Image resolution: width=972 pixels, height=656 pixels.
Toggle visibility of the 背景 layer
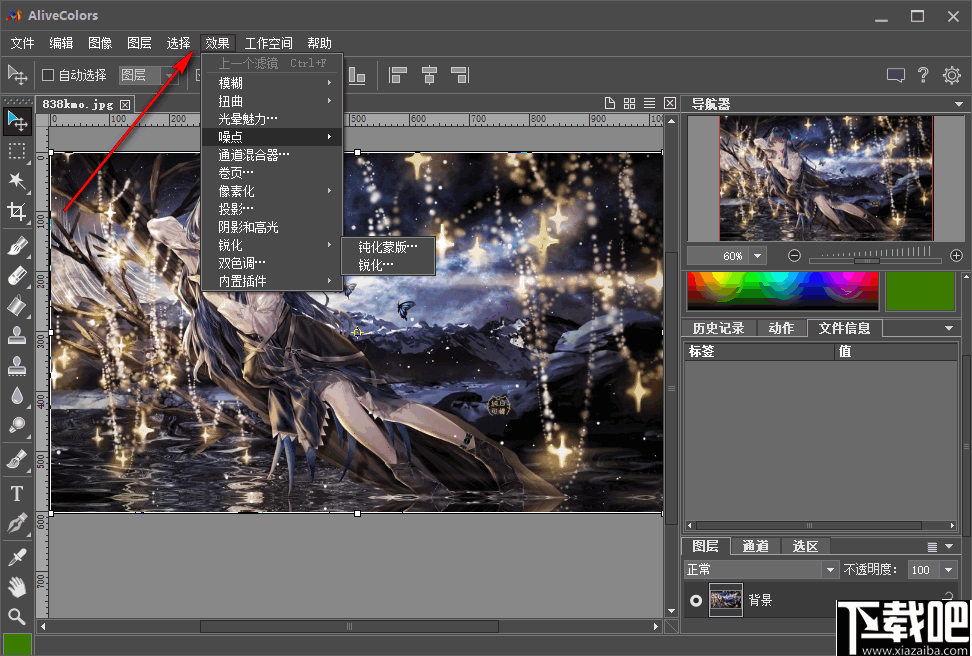coord(696,601)
